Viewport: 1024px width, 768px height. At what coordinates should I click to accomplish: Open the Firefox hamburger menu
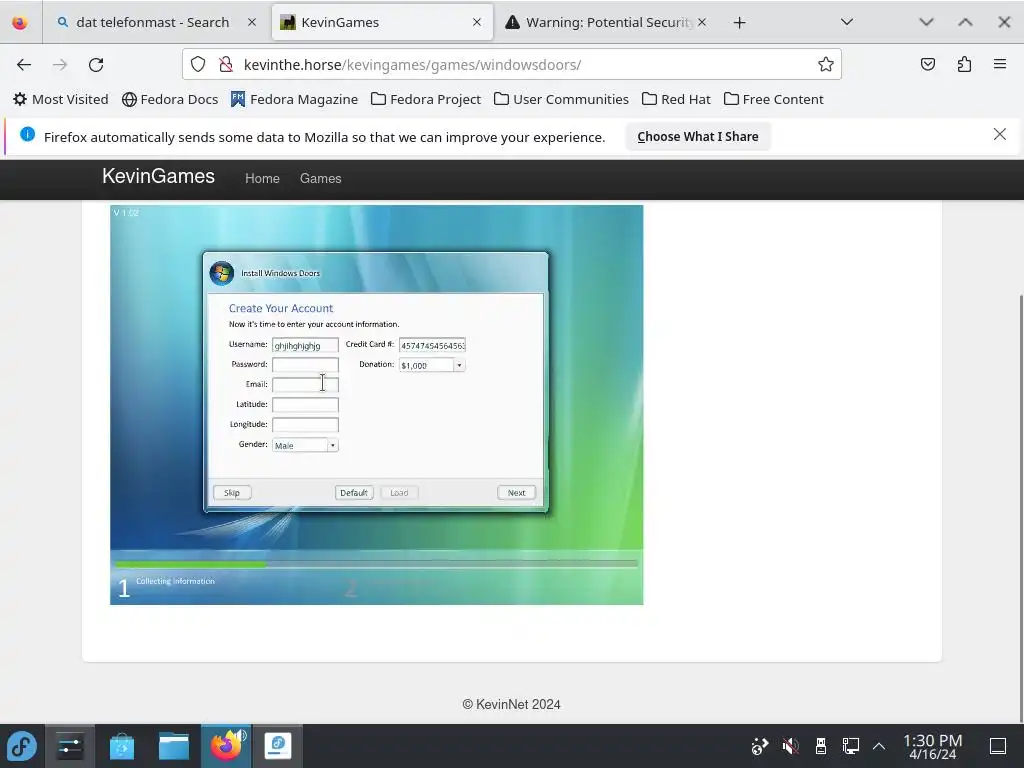[1000, 64]
